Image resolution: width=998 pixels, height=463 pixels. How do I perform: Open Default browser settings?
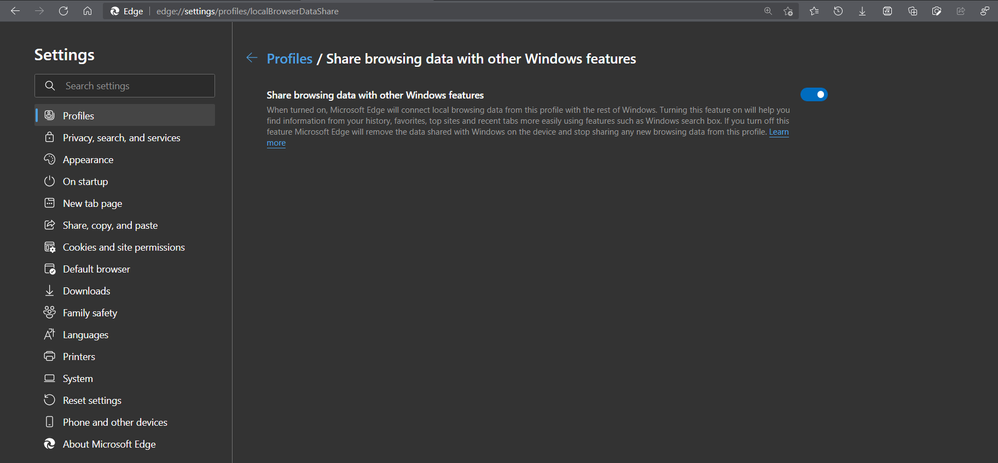click(x=125, y=269)
